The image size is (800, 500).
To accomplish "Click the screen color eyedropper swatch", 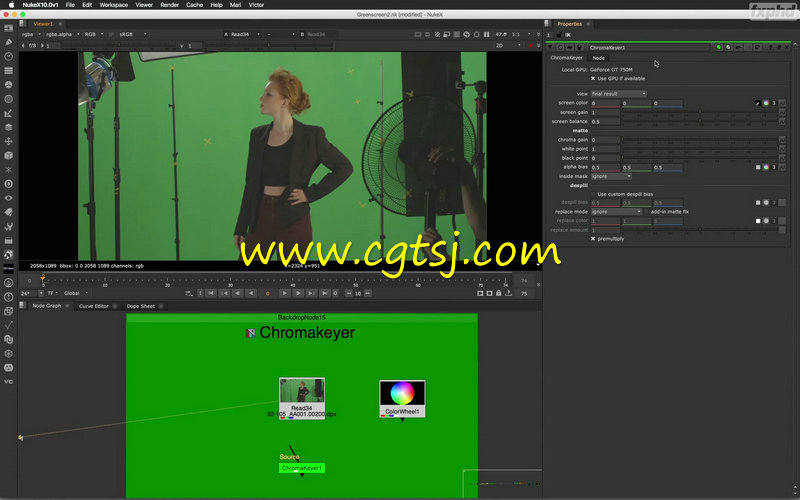I will coord(758,103).
